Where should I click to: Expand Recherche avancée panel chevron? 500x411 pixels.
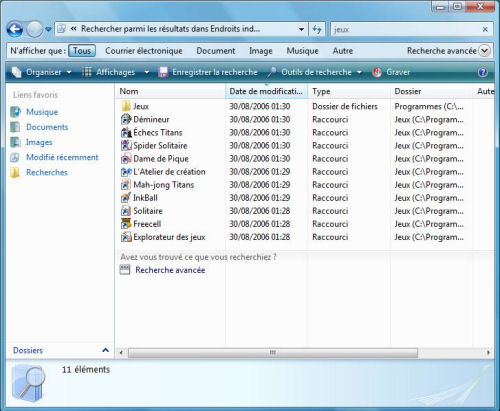pos(484,51)
